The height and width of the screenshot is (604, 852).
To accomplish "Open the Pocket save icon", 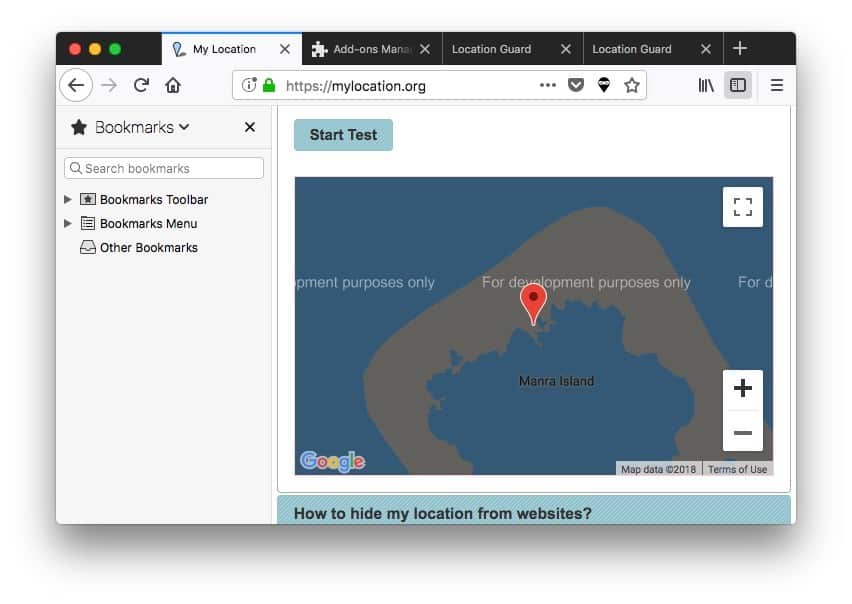I will pyautogui.click(x=575, y=86).
